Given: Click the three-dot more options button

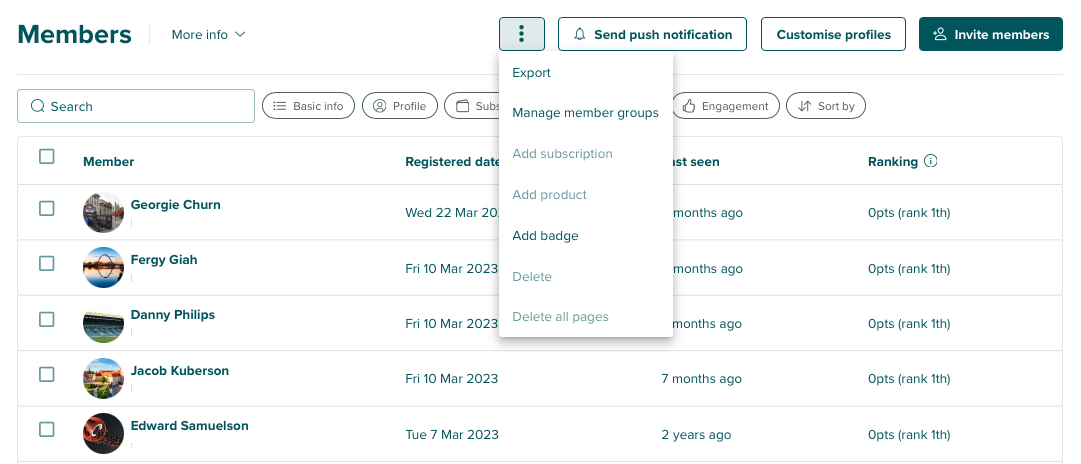Looking at the screenshot, I should (x=521, y=34).
